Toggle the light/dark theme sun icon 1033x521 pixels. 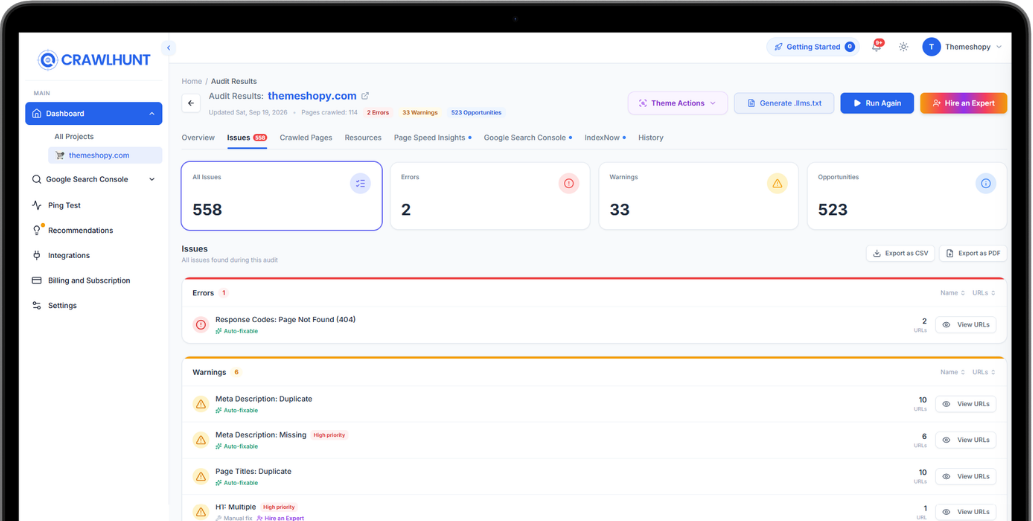tap(903, 47)
